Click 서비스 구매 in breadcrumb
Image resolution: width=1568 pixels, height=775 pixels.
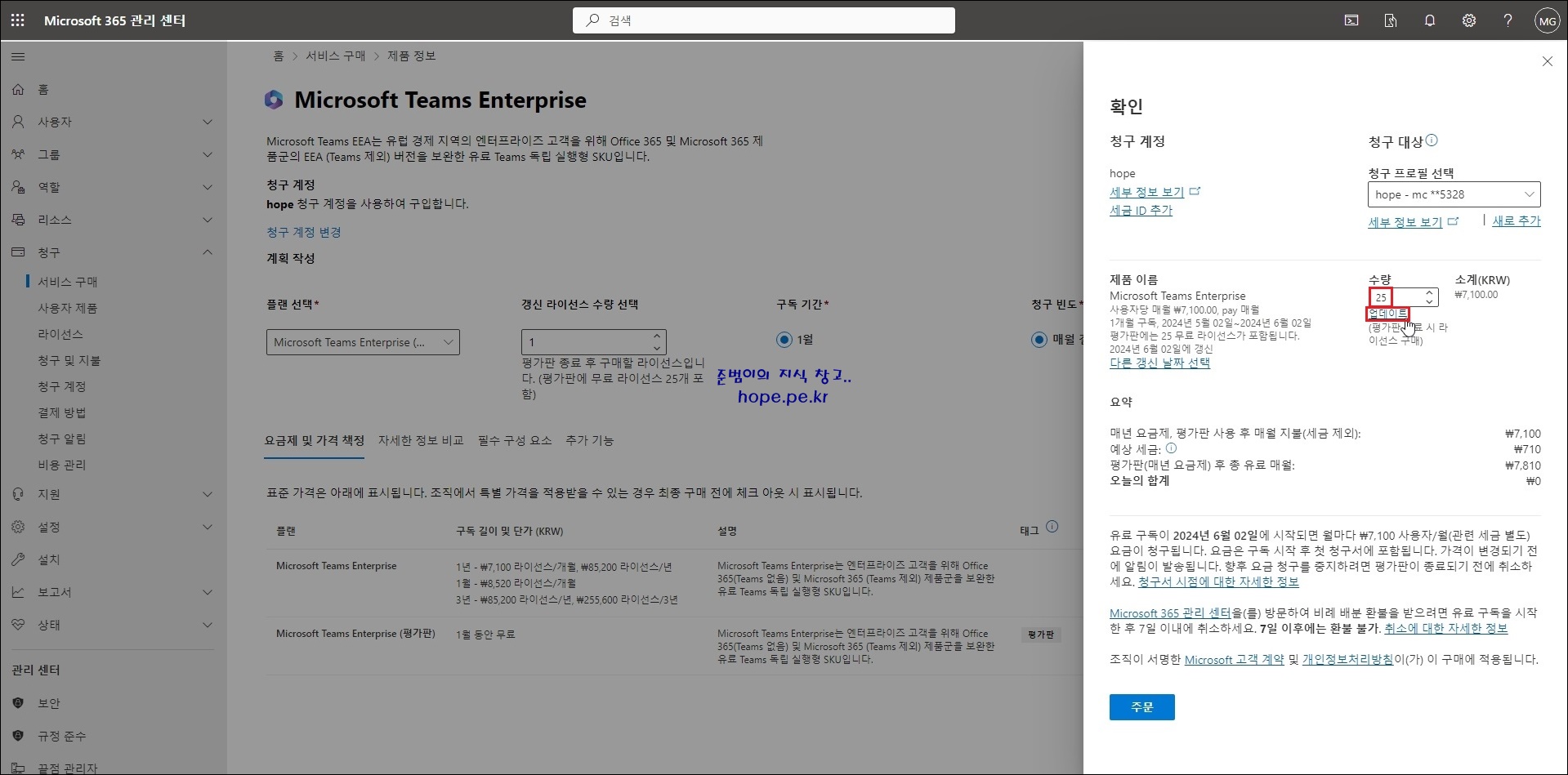pyautogui.click(x=336, y=56)
